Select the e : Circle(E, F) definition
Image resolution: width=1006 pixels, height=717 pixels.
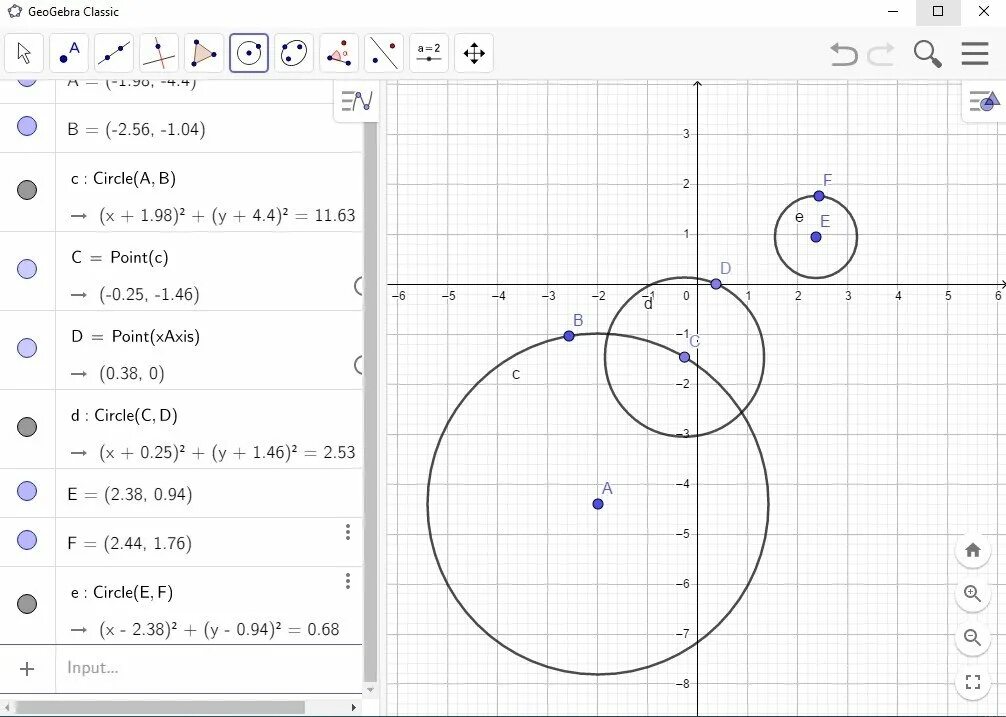[122, 593]
